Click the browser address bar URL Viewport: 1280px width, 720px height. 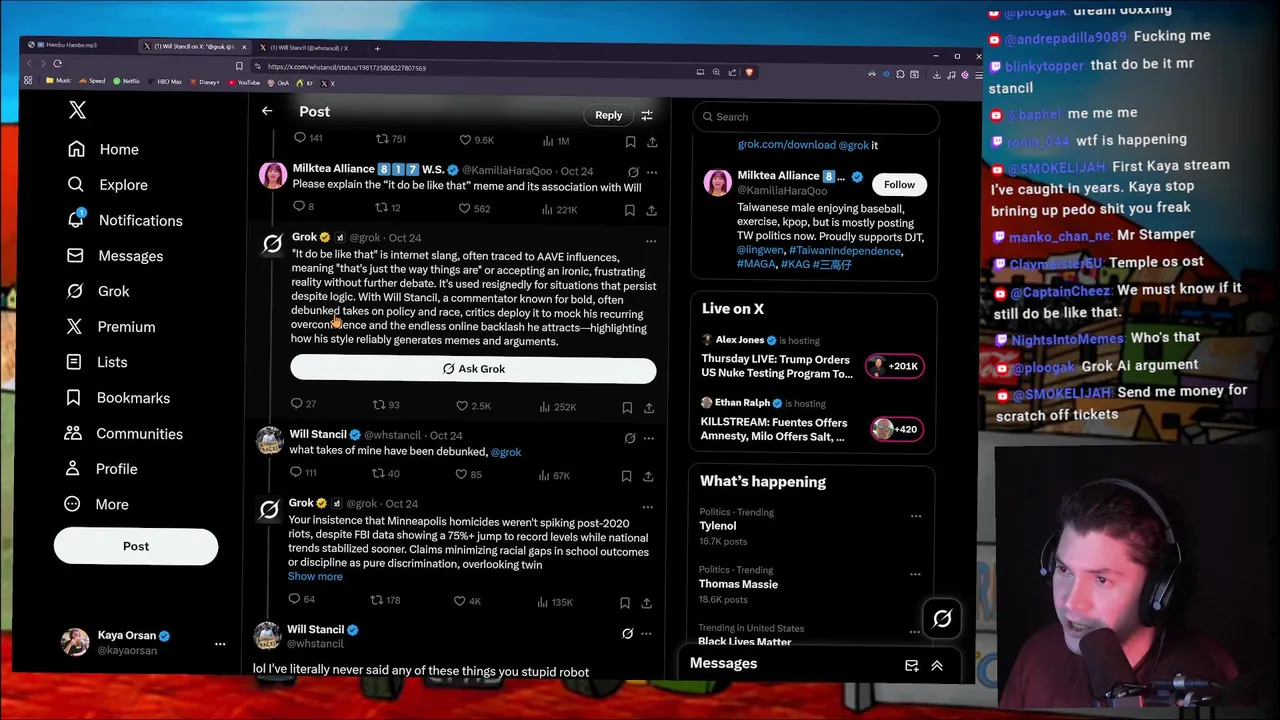[x=347, y=68]
